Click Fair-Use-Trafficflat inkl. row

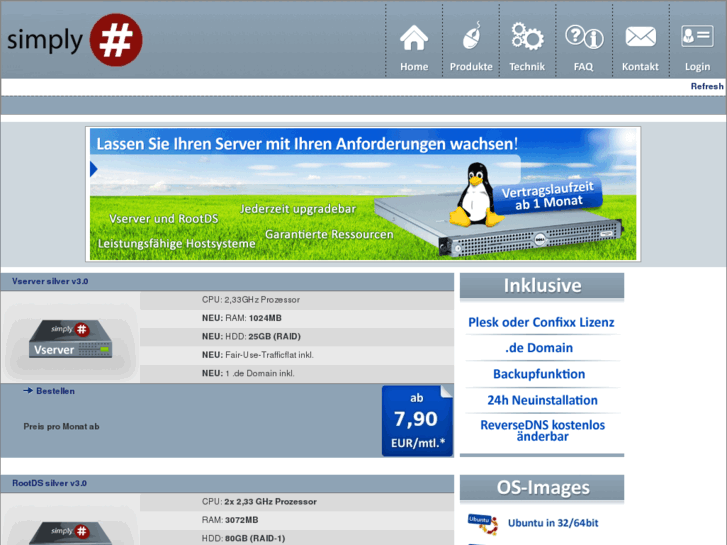(x=297, y=355)
